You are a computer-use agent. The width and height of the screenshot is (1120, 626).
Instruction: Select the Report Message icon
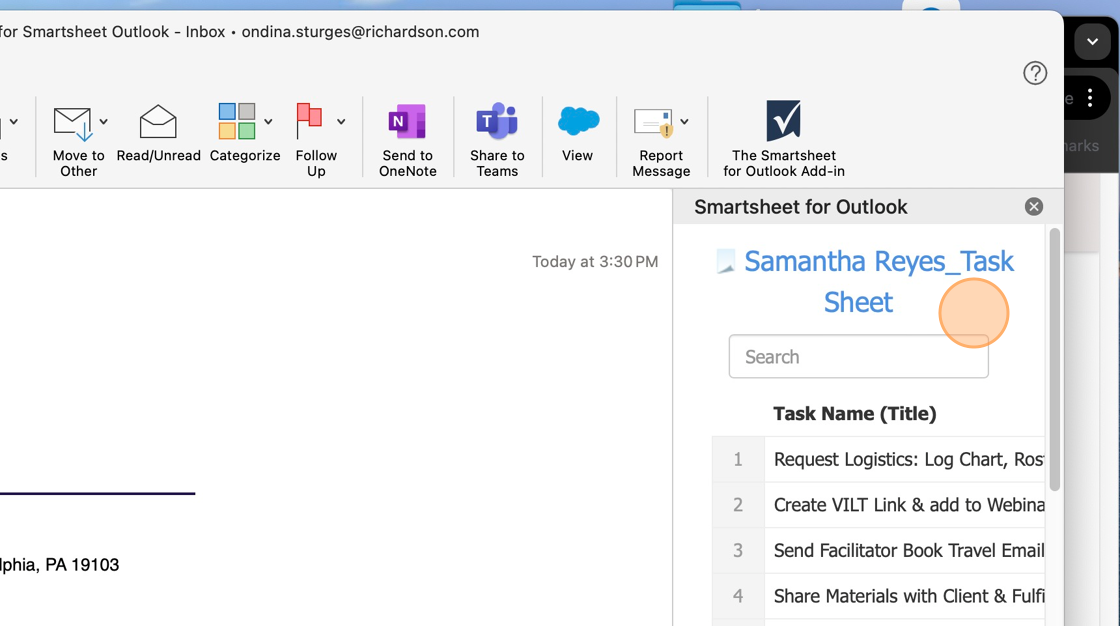pos(654,123)
